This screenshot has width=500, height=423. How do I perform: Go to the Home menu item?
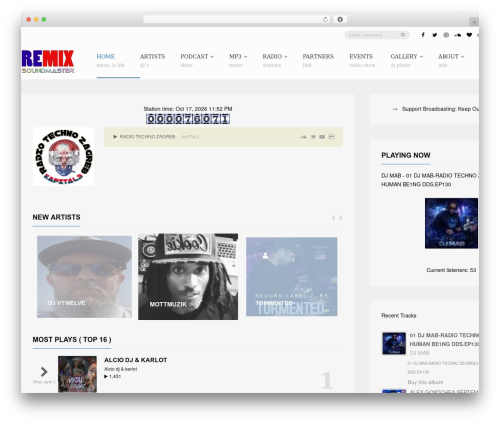(106, 57)
